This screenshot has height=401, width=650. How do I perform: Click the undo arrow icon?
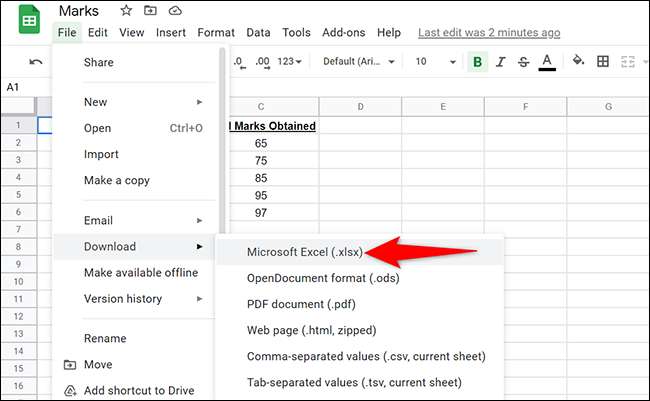(x=36, y=62)
